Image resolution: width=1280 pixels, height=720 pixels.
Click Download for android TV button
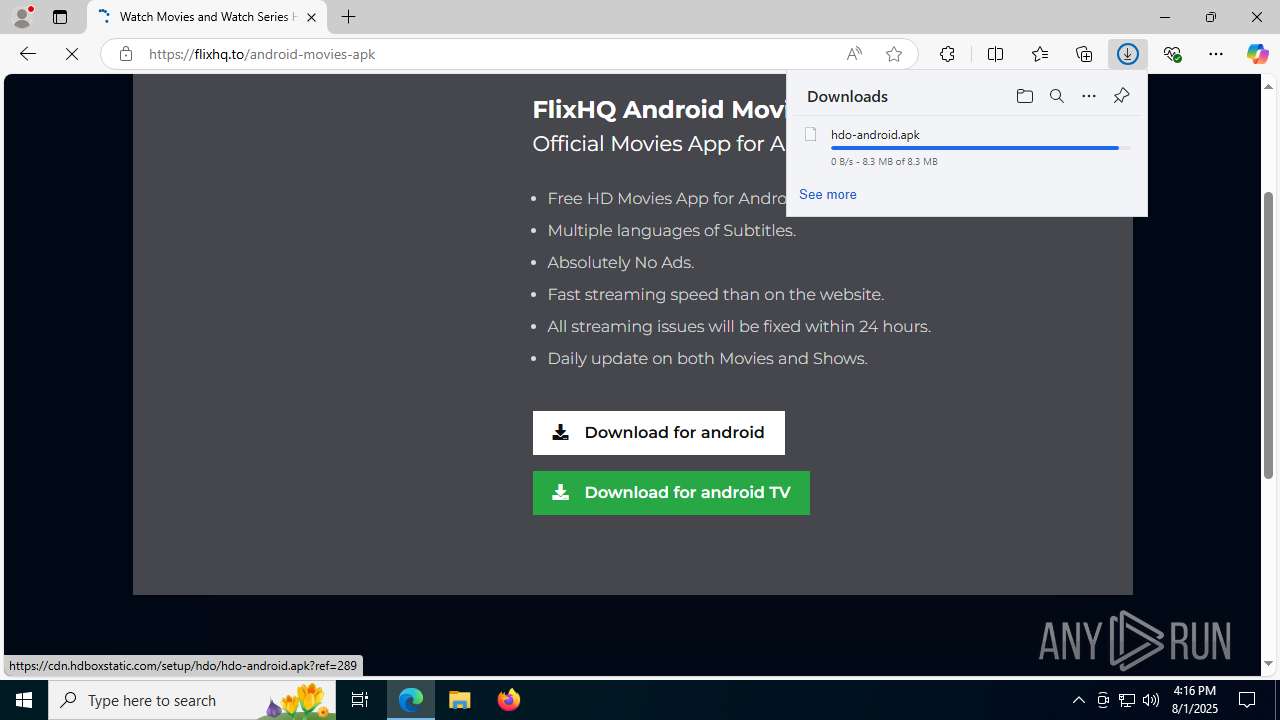(671, 493)
